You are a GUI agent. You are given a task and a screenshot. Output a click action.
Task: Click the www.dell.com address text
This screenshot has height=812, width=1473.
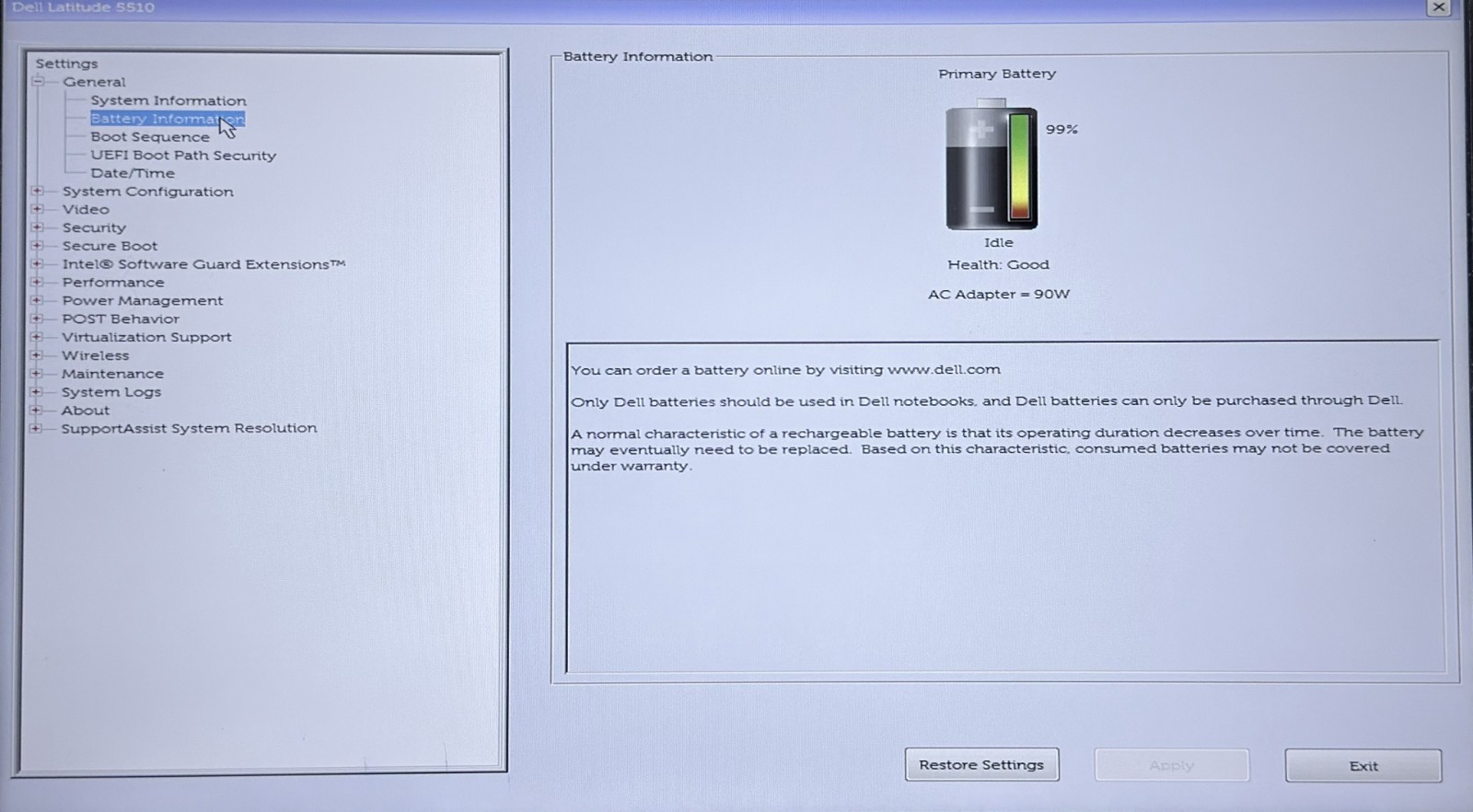(944, 369)
